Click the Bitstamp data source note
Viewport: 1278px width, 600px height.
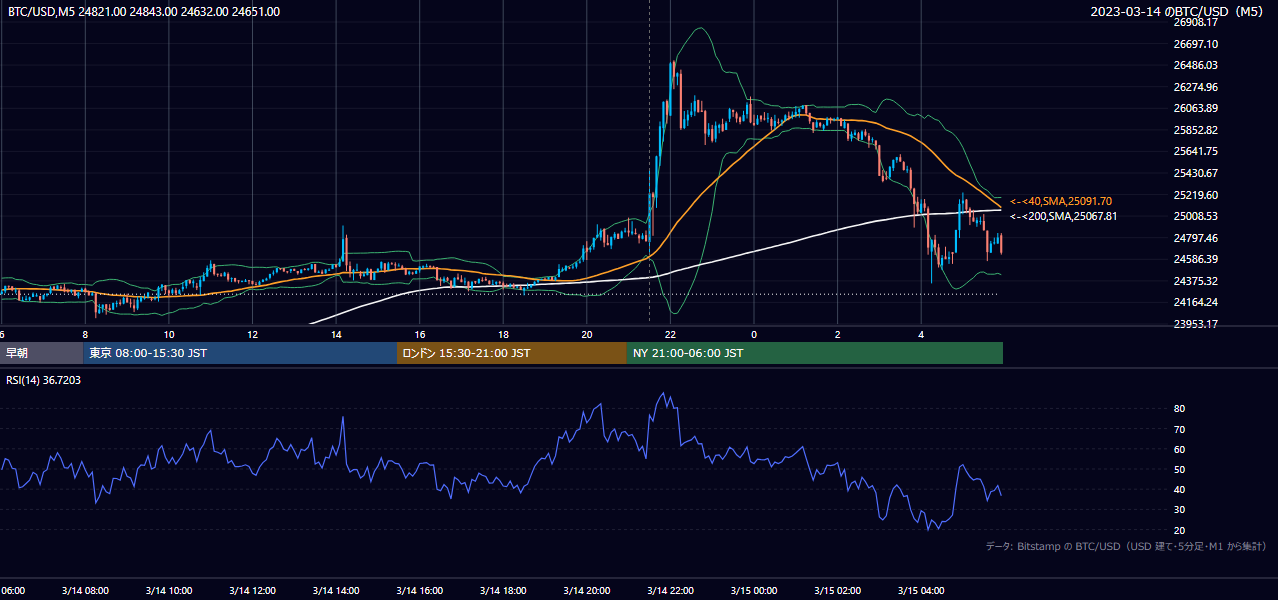(1126, 546)
